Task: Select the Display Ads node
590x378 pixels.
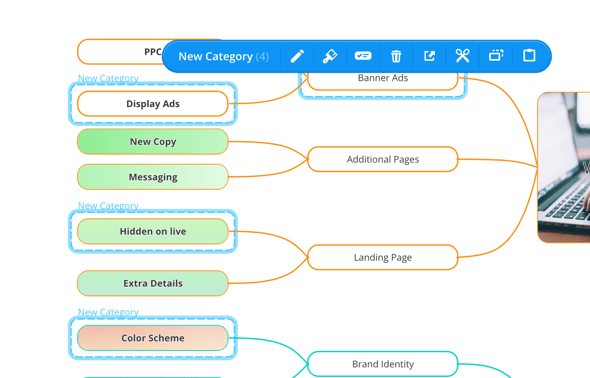Action: tap(153, 104)
